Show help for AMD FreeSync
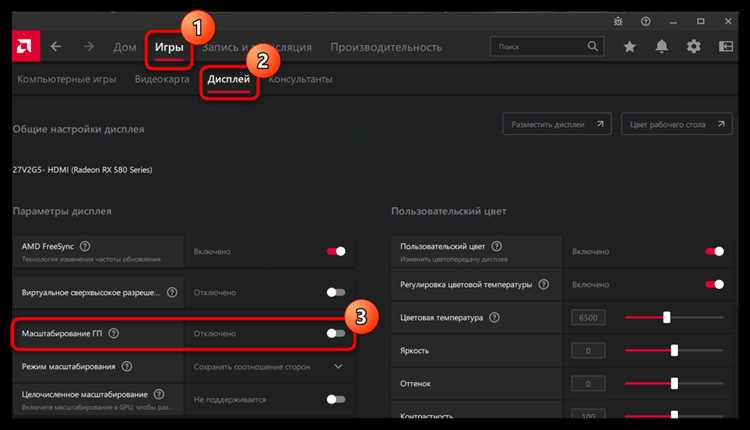 tap(85, 246)
